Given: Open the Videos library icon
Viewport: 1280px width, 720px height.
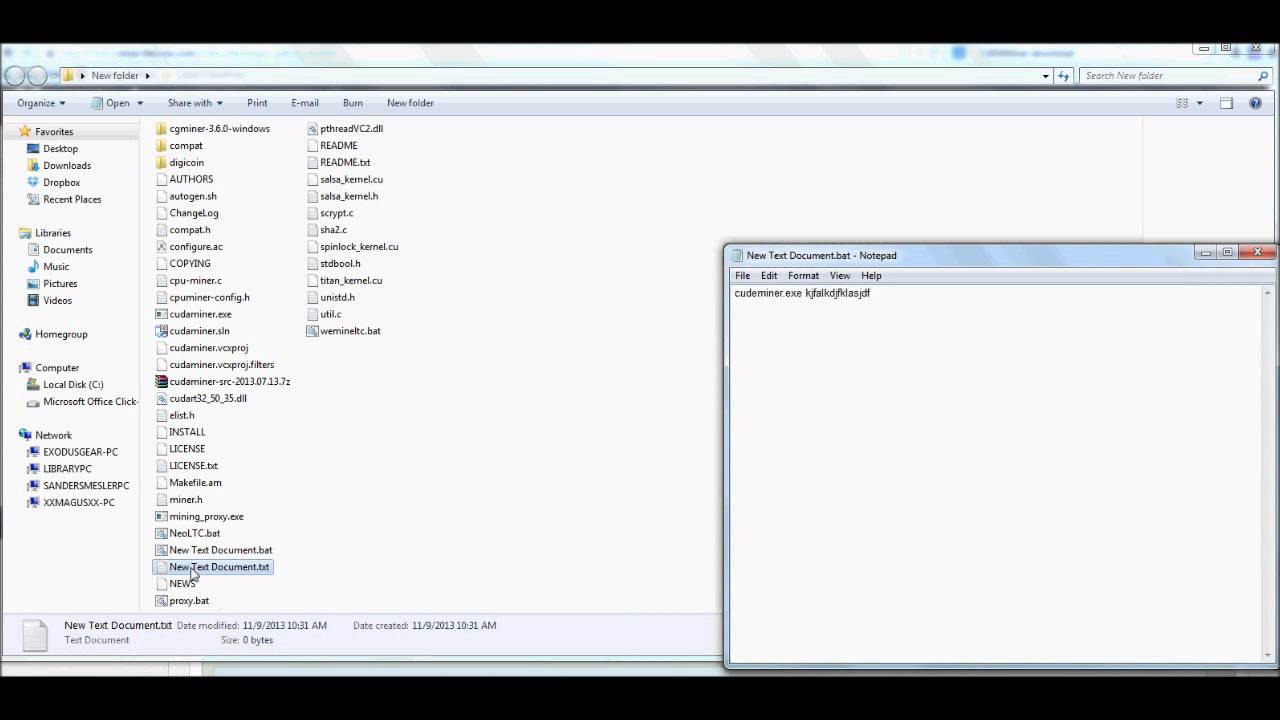Looking at the screenshot, I should (33, 301).
